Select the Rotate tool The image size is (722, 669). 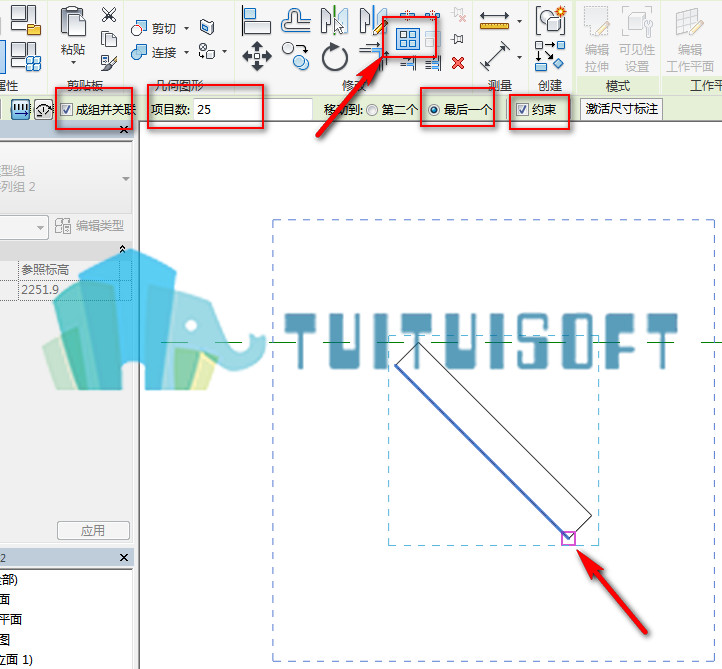point(335,57)
